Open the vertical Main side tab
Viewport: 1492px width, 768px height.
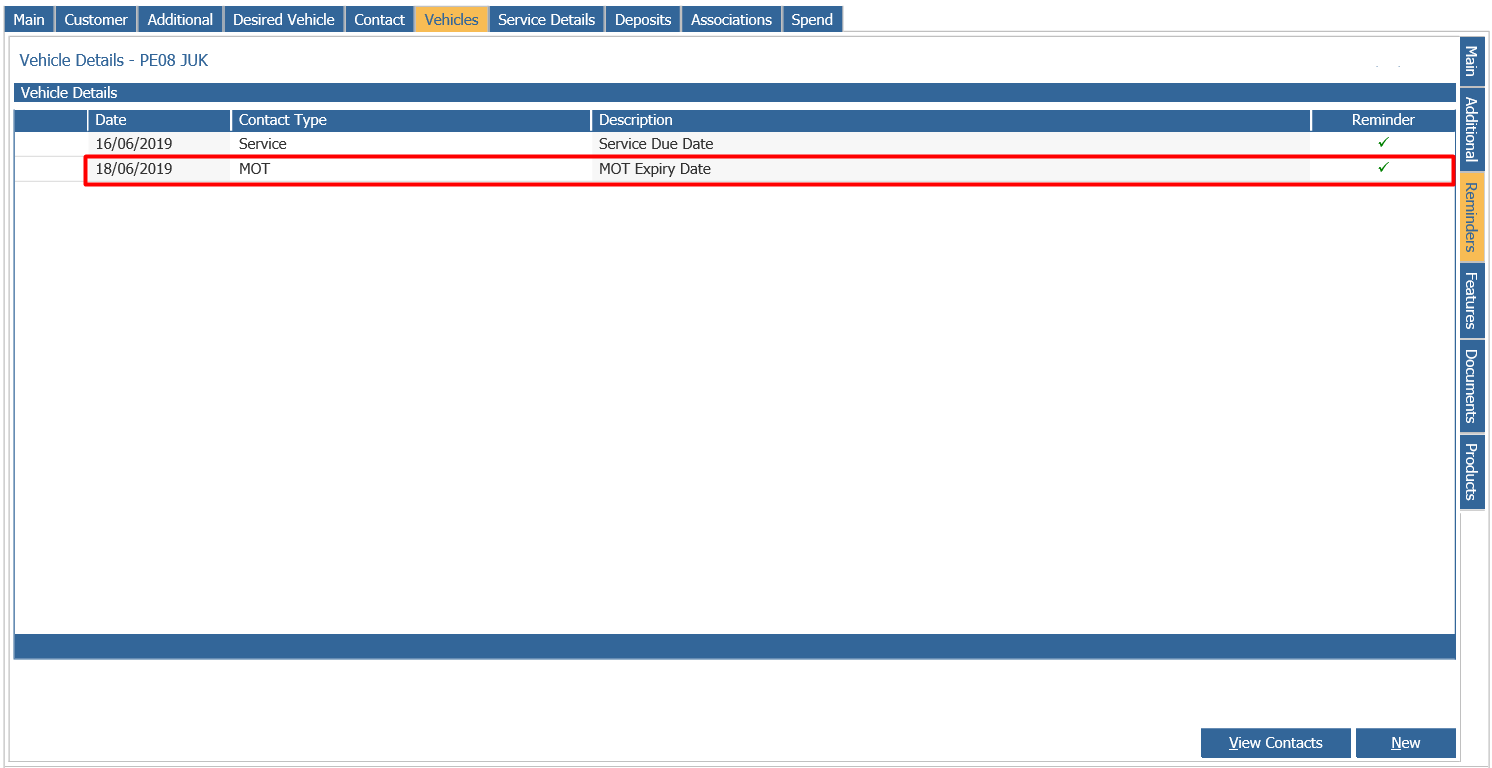(x=1472, y=62)
